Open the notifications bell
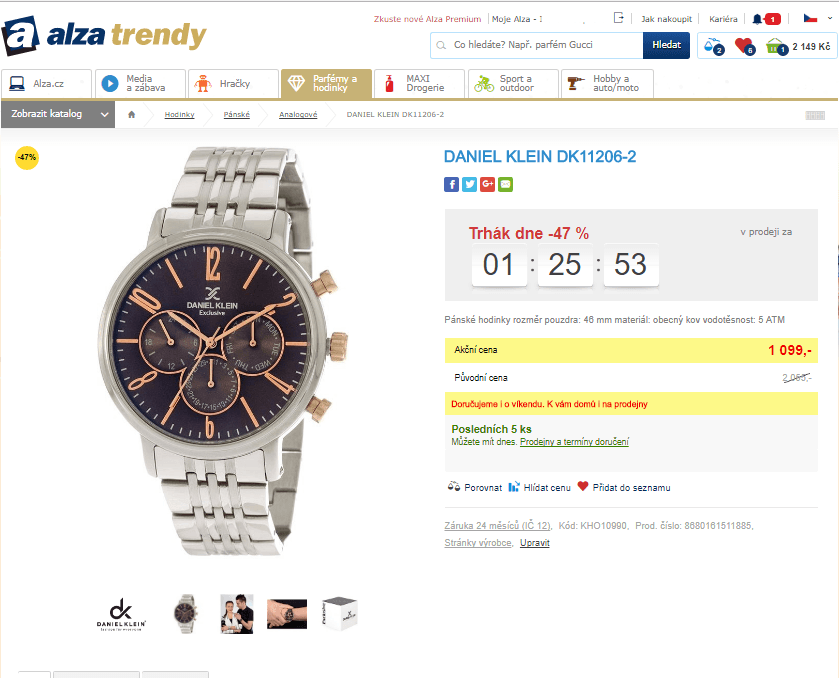Screen dimensions: 839x678 [x=758, y=18]
